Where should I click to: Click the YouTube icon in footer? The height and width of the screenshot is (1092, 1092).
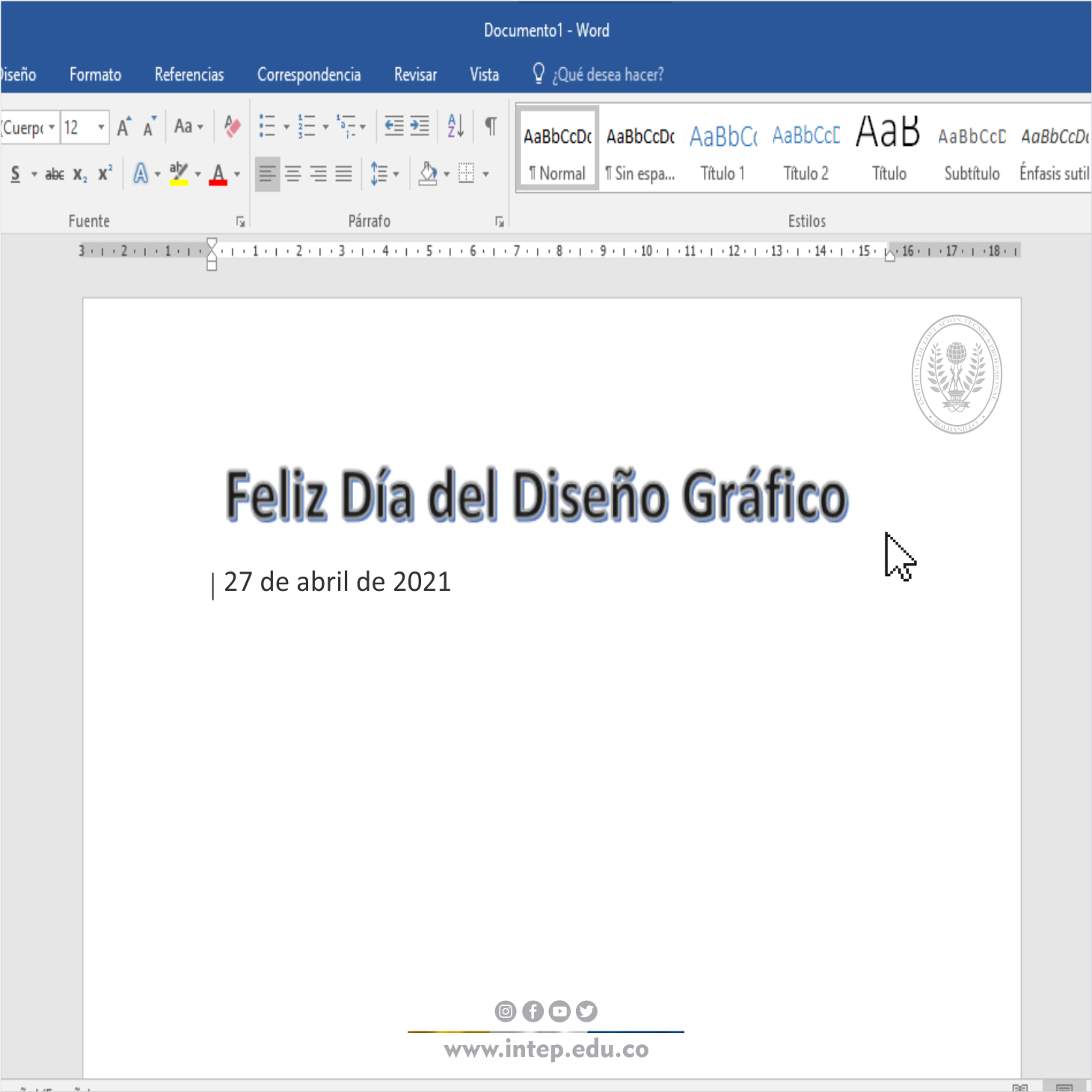tap(559, 1011)
